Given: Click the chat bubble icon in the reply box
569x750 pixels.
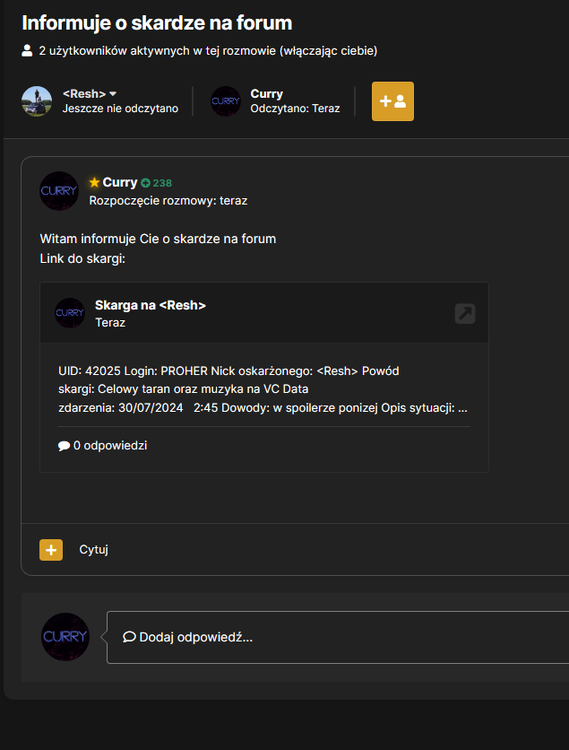Looking at the screenshot, I should [x=129, y=637].
